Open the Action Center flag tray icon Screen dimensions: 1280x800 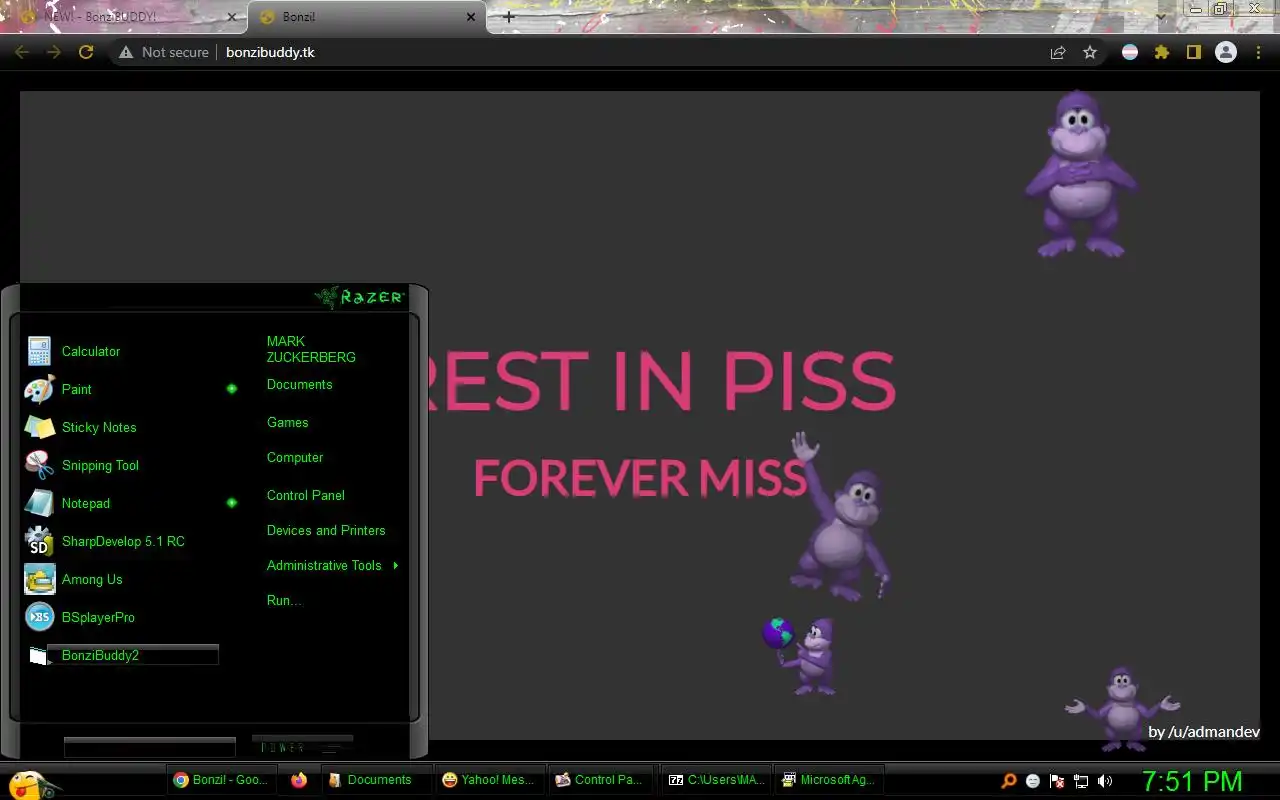pos(1057,781)
